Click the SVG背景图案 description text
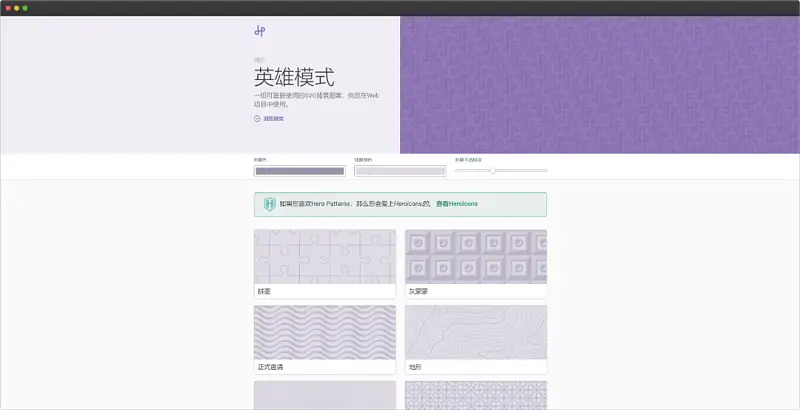800x410 pixels. (x=317, y=100)
